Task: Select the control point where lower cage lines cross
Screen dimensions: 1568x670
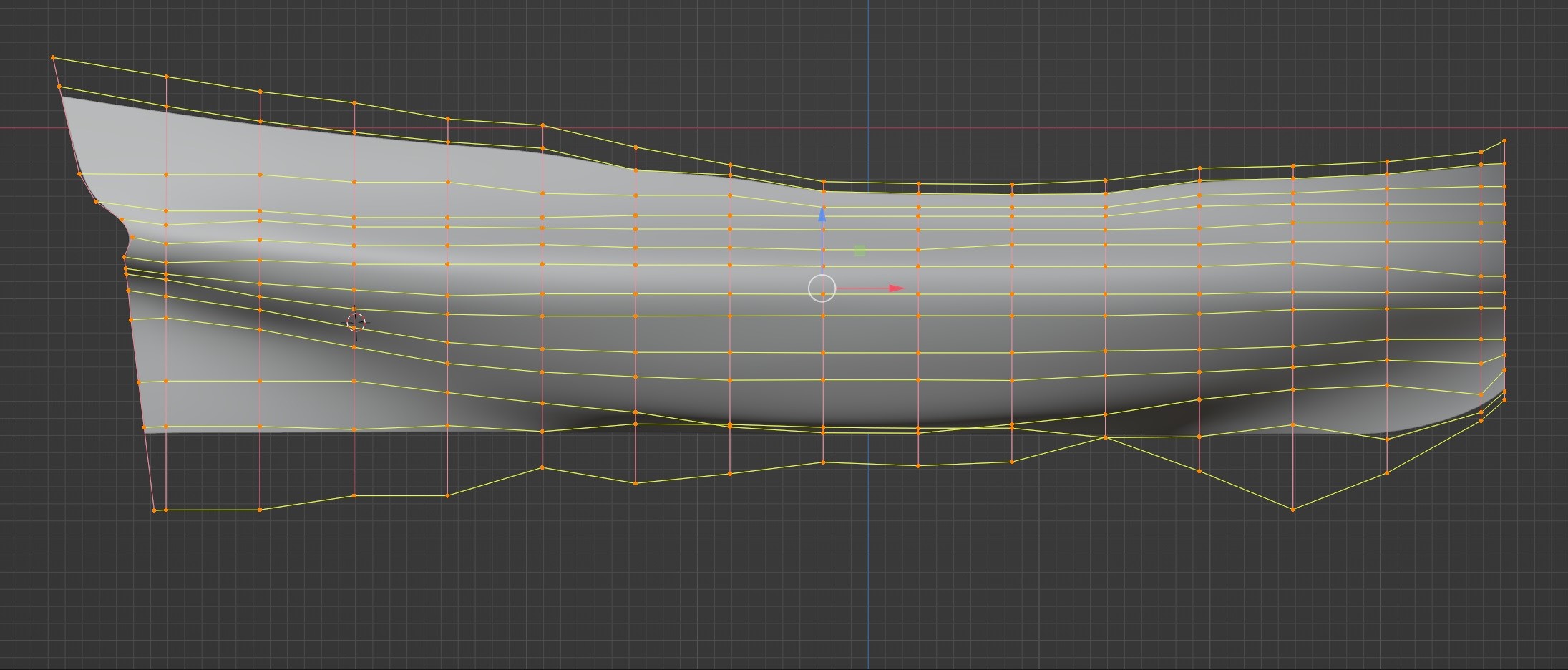Action: pos(1106,437)
